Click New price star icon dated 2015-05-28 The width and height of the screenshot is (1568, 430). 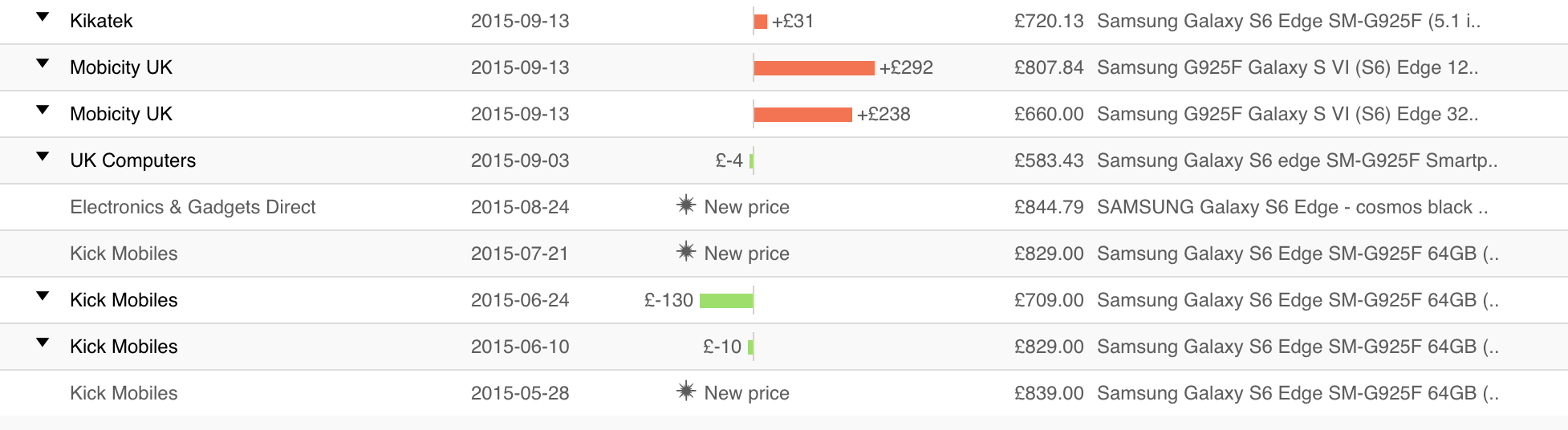coord(685,391)
